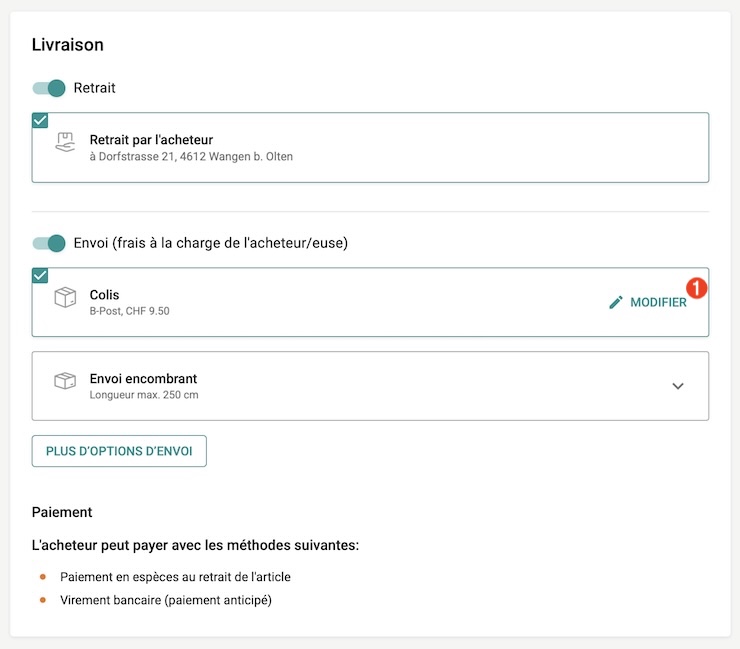Viewport: 740px width, 649px height.
Task: Expand Envoi encombrant with the chevron arrow
Action: [678, 386]
